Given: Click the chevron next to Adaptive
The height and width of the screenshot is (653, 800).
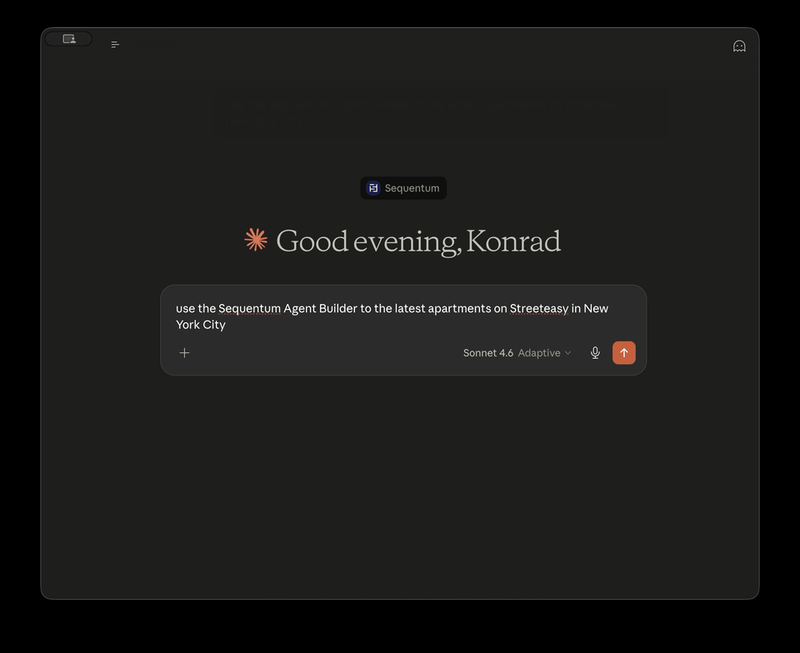Looking at the screenshot, I should (568, 353).
